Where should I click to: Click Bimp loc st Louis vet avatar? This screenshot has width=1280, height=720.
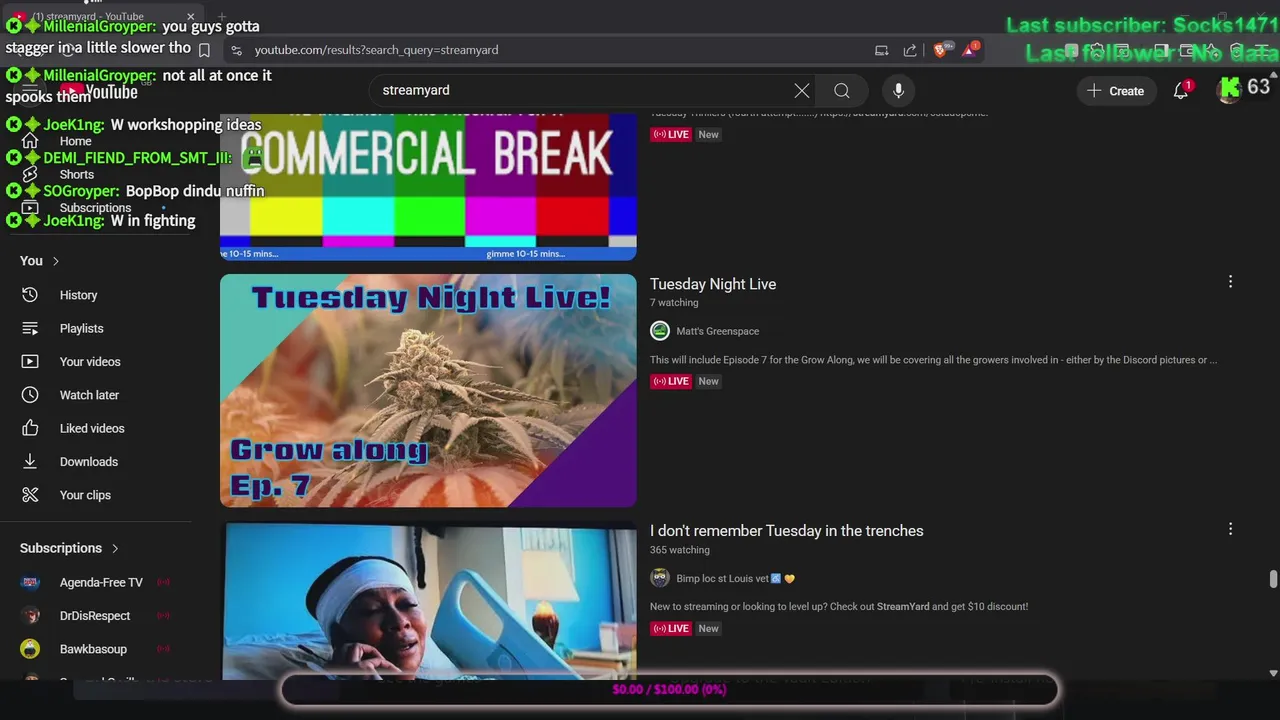(660, 578)
